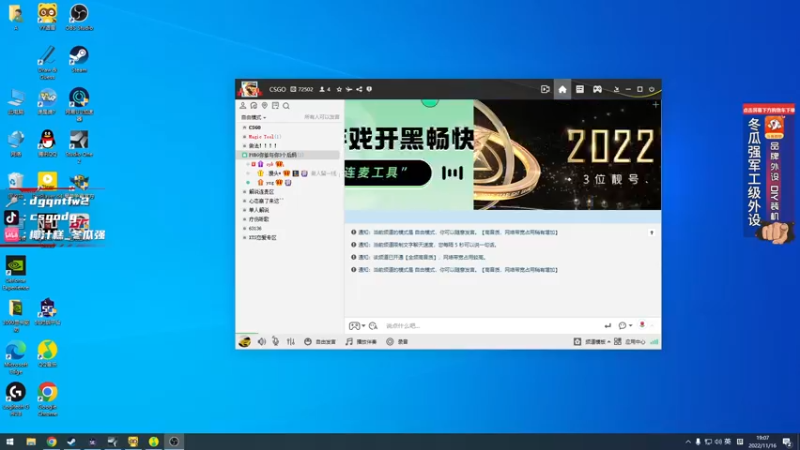Click the handshake icon in title bar
800x450 pixels.
349,89
